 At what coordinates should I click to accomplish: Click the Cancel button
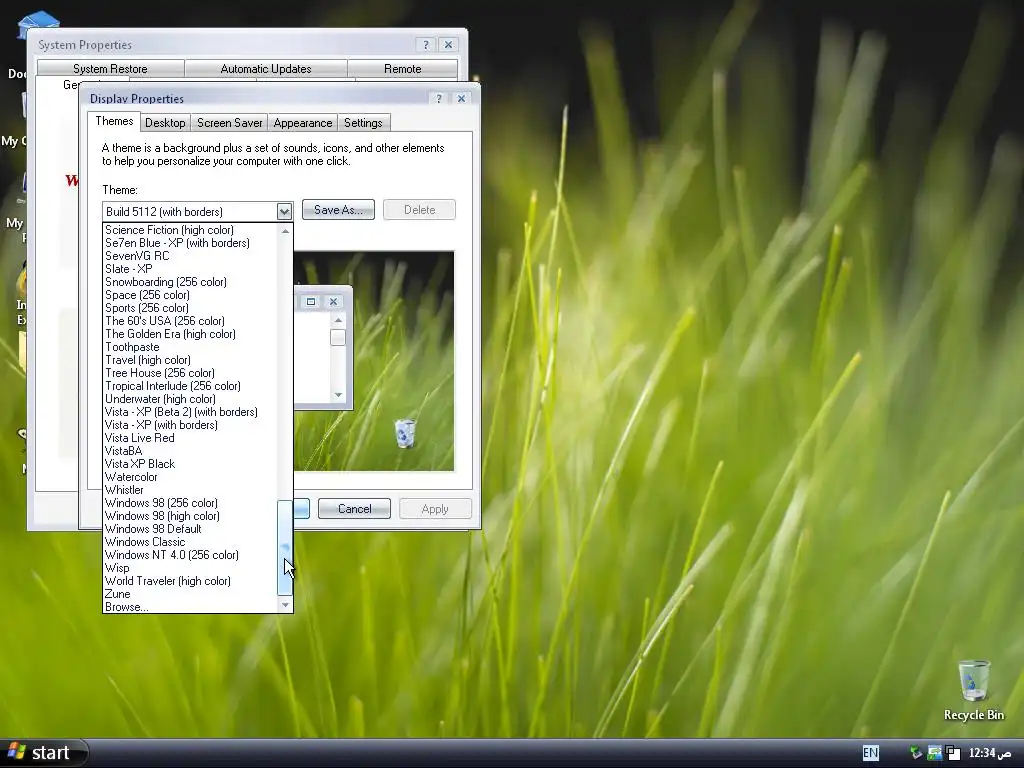(355, 509)
